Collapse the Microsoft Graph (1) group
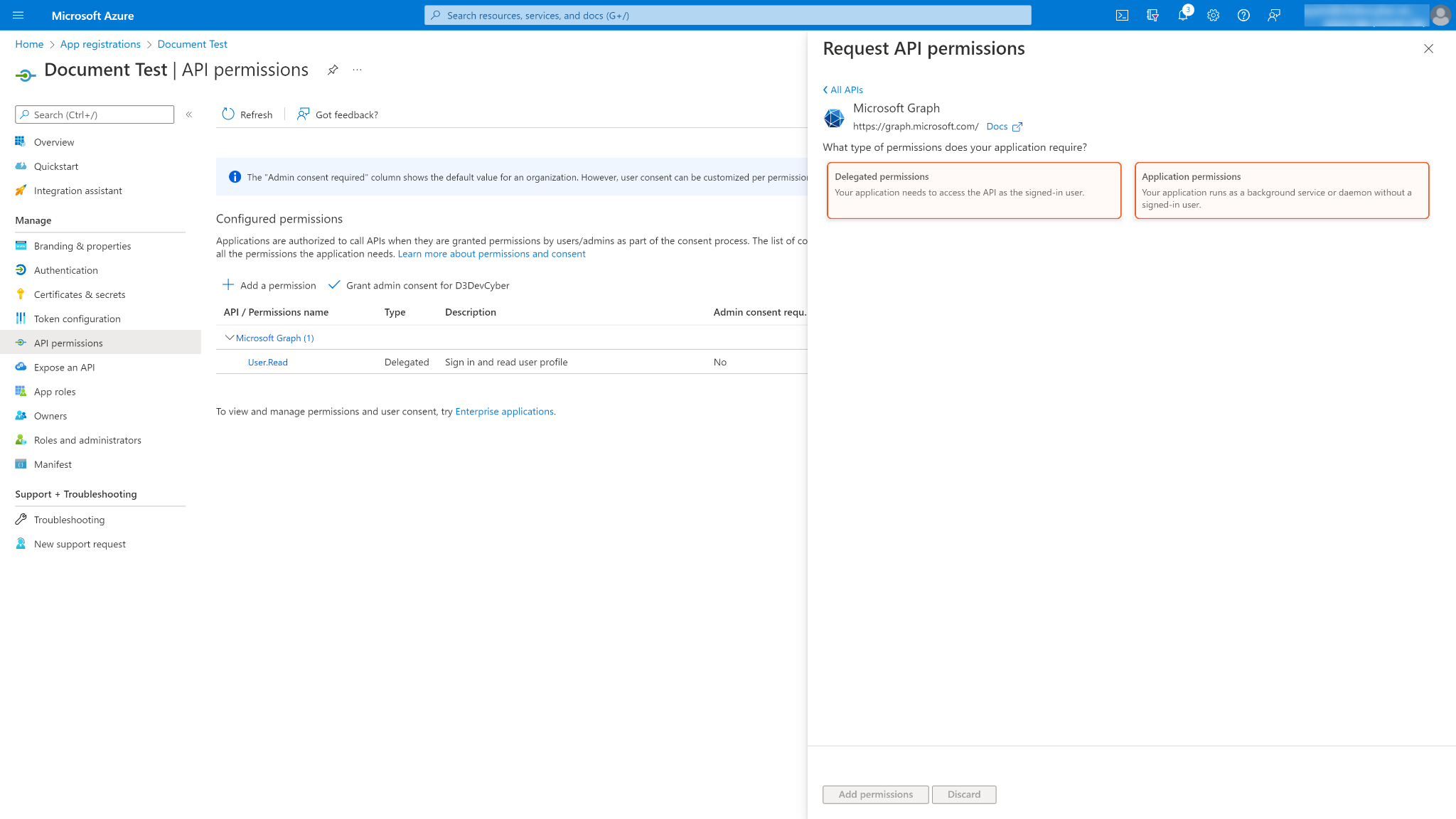 [229, 338]
